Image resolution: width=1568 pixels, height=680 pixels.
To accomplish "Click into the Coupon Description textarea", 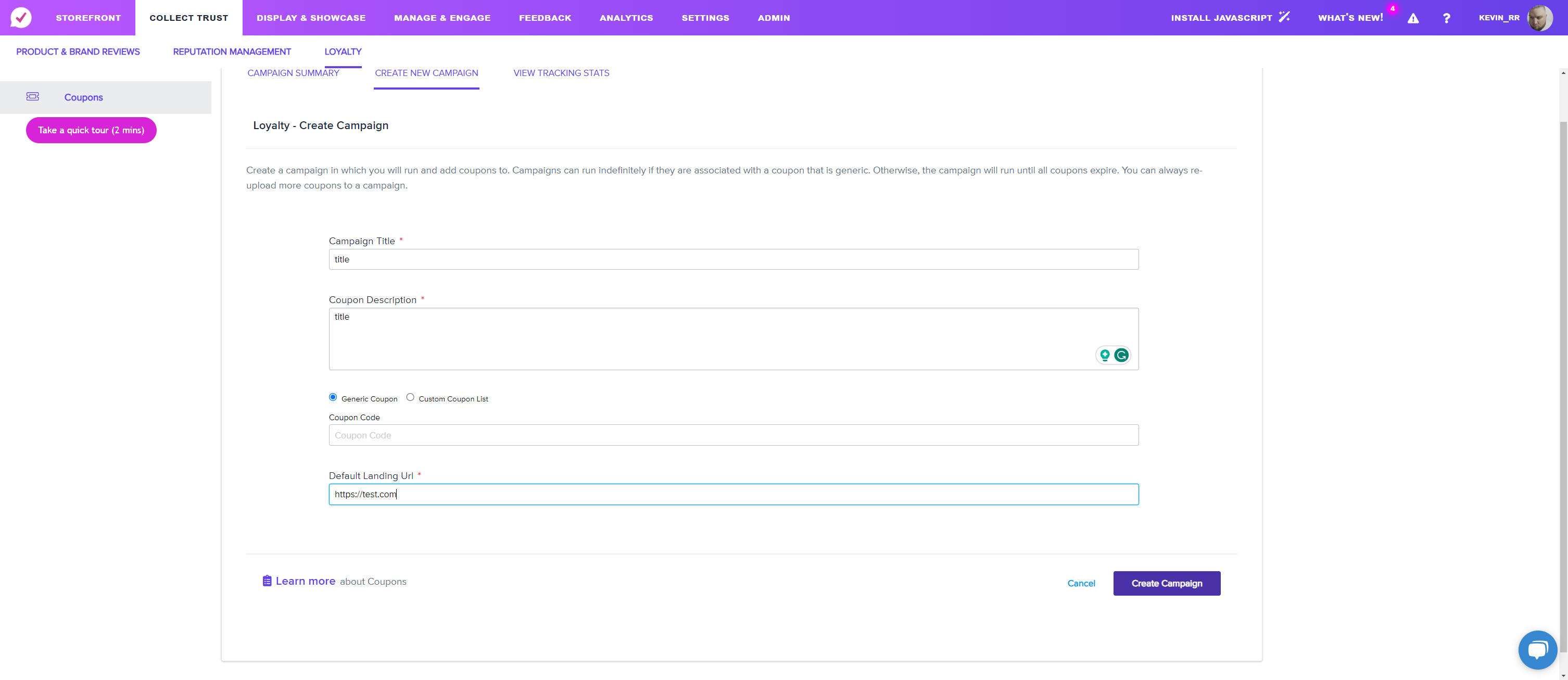I will coord(734,338).
